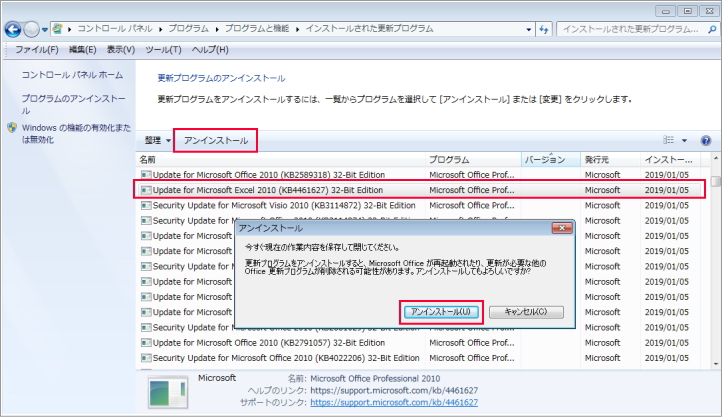Click the Microsoft Office thumbnail in details pane
Screen dimensions: 722x417
163,391
